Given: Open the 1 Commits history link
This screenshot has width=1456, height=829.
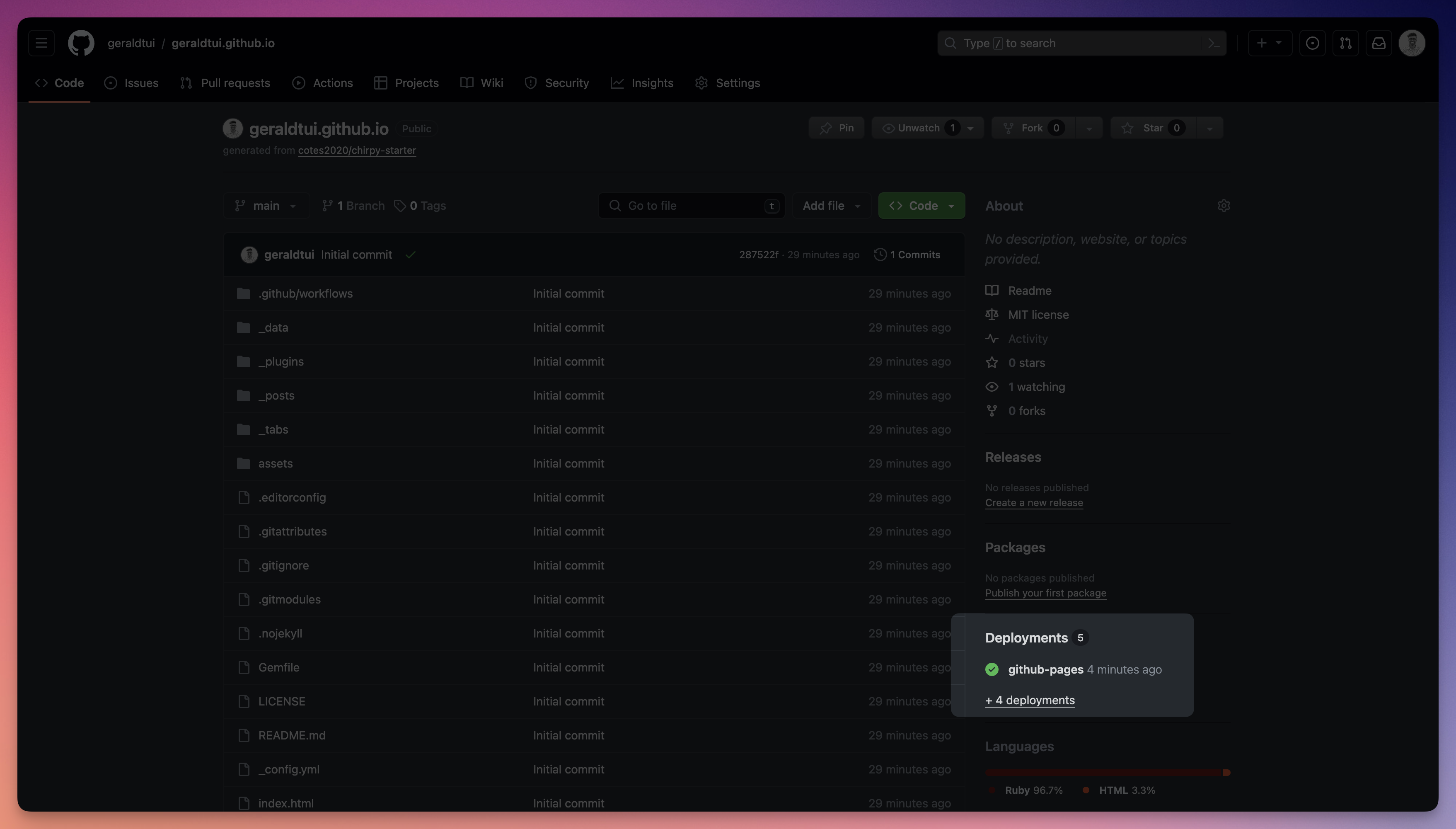Looking at the screenshot, I should point(907,255).
